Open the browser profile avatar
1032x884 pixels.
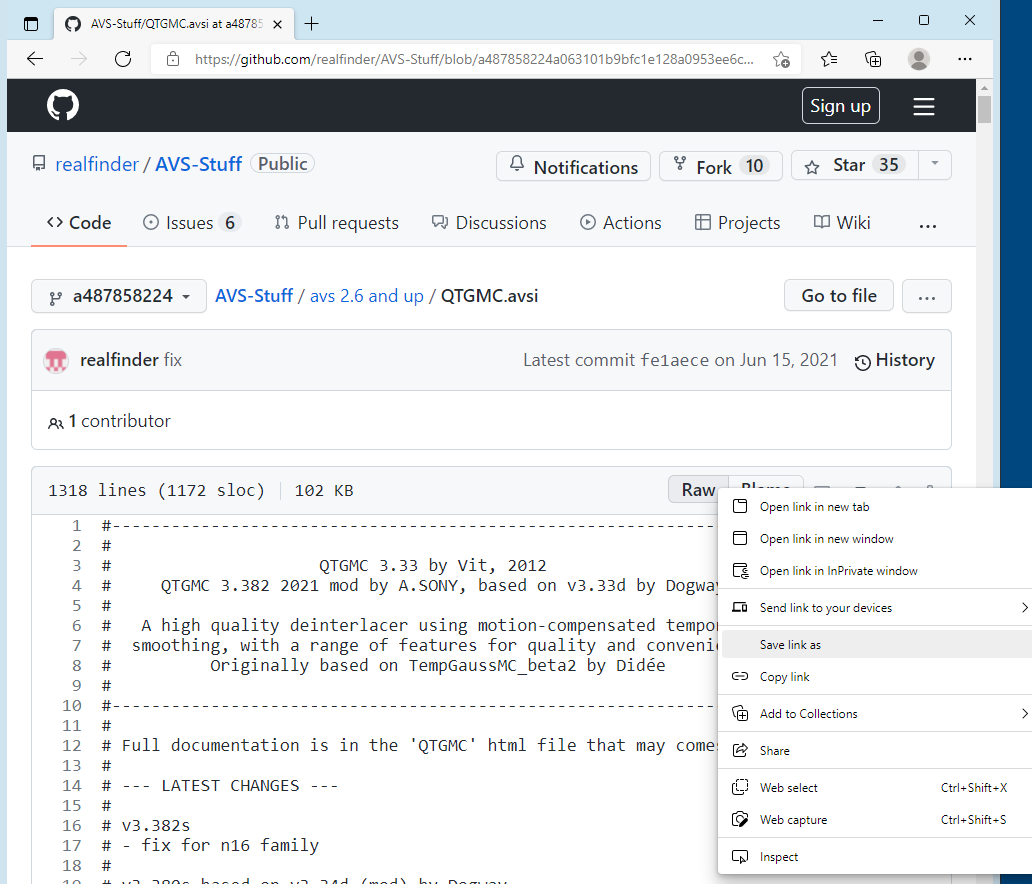(919, 59)
